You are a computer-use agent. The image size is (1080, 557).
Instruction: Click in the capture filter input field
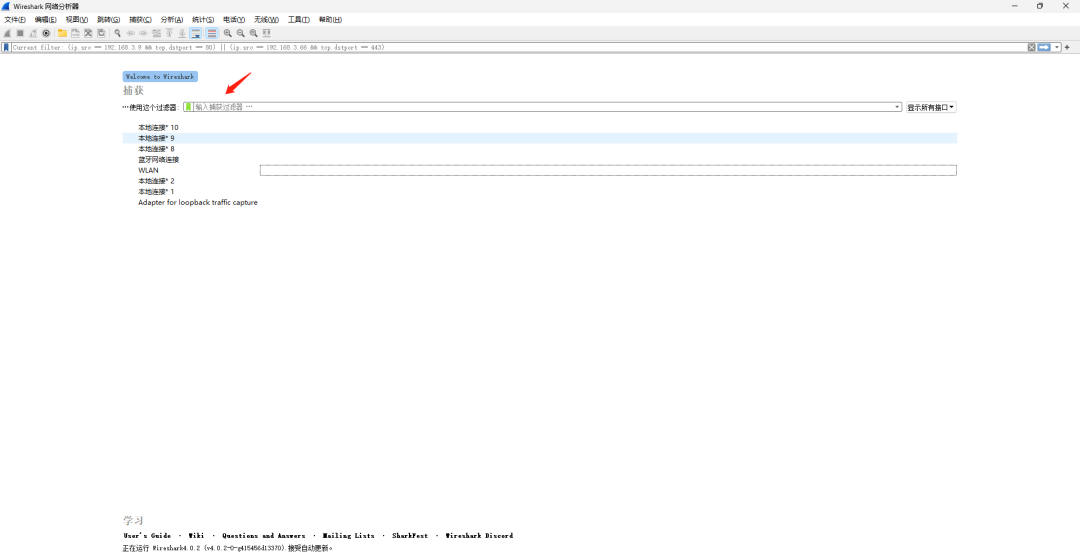coord(543,107)
